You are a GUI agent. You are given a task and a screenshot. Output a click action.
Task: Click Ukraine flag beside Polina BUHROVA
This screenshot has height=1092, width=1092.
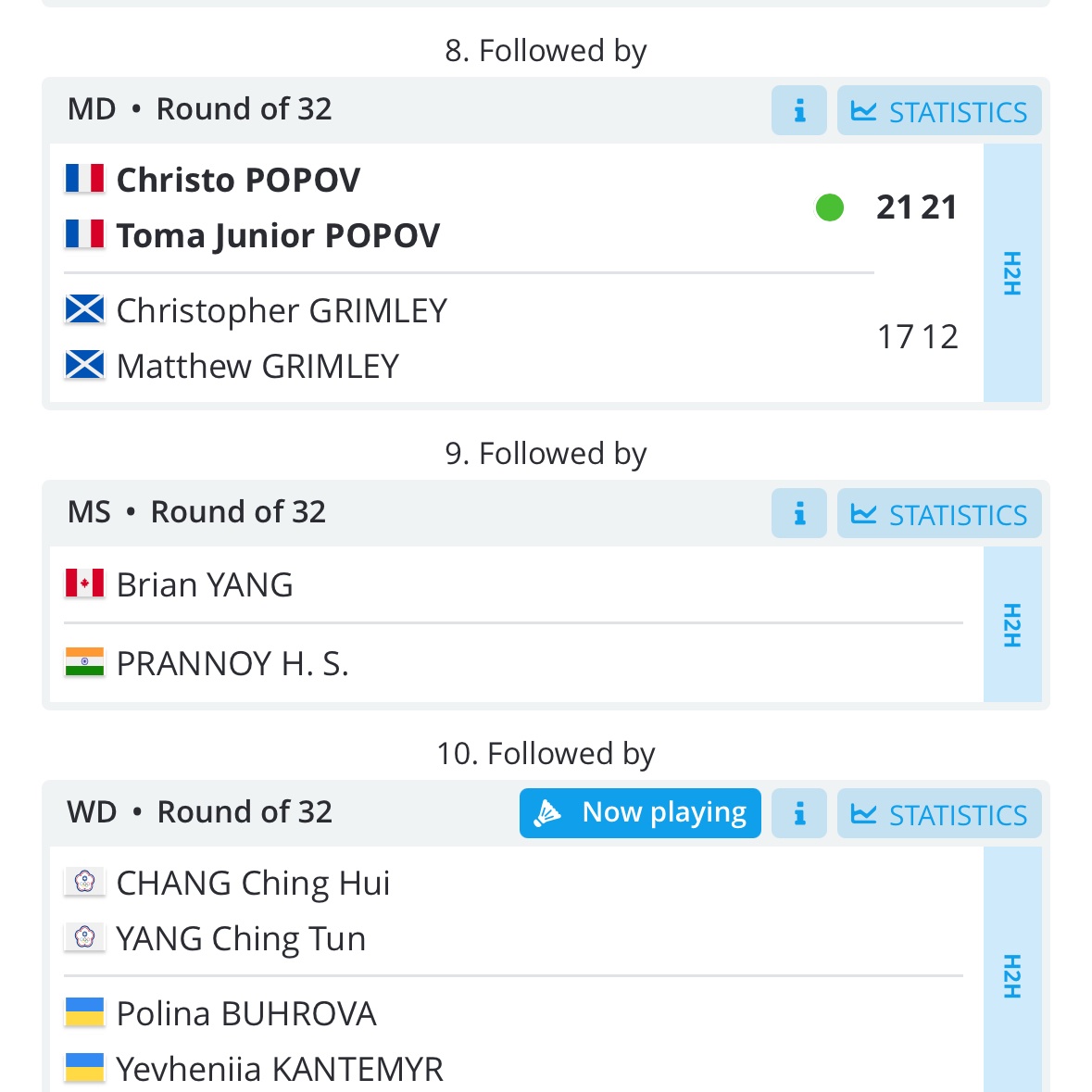[x=84, y=1012]
